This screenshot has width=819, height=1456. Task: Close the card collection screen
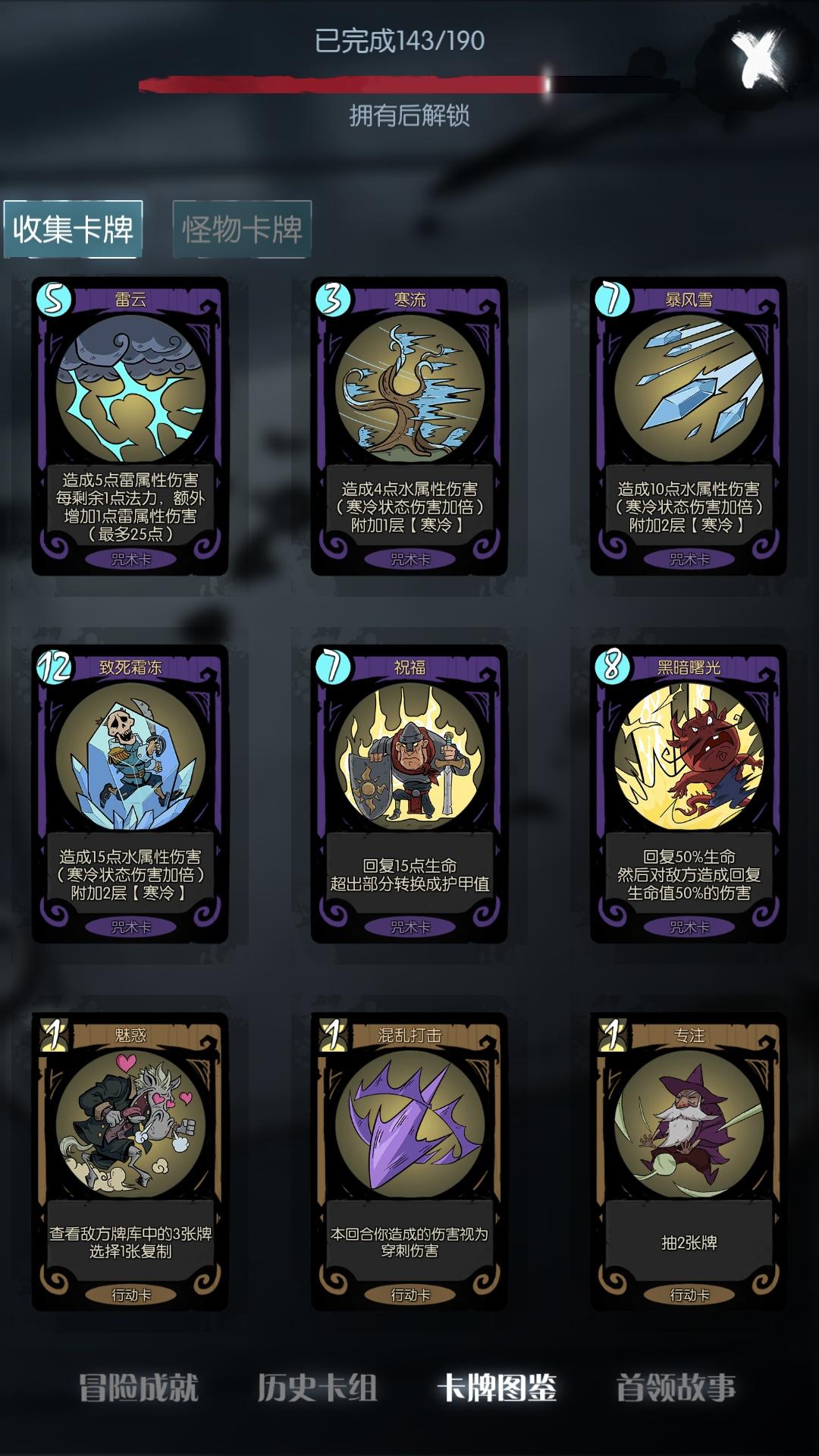tap(756, 58)
